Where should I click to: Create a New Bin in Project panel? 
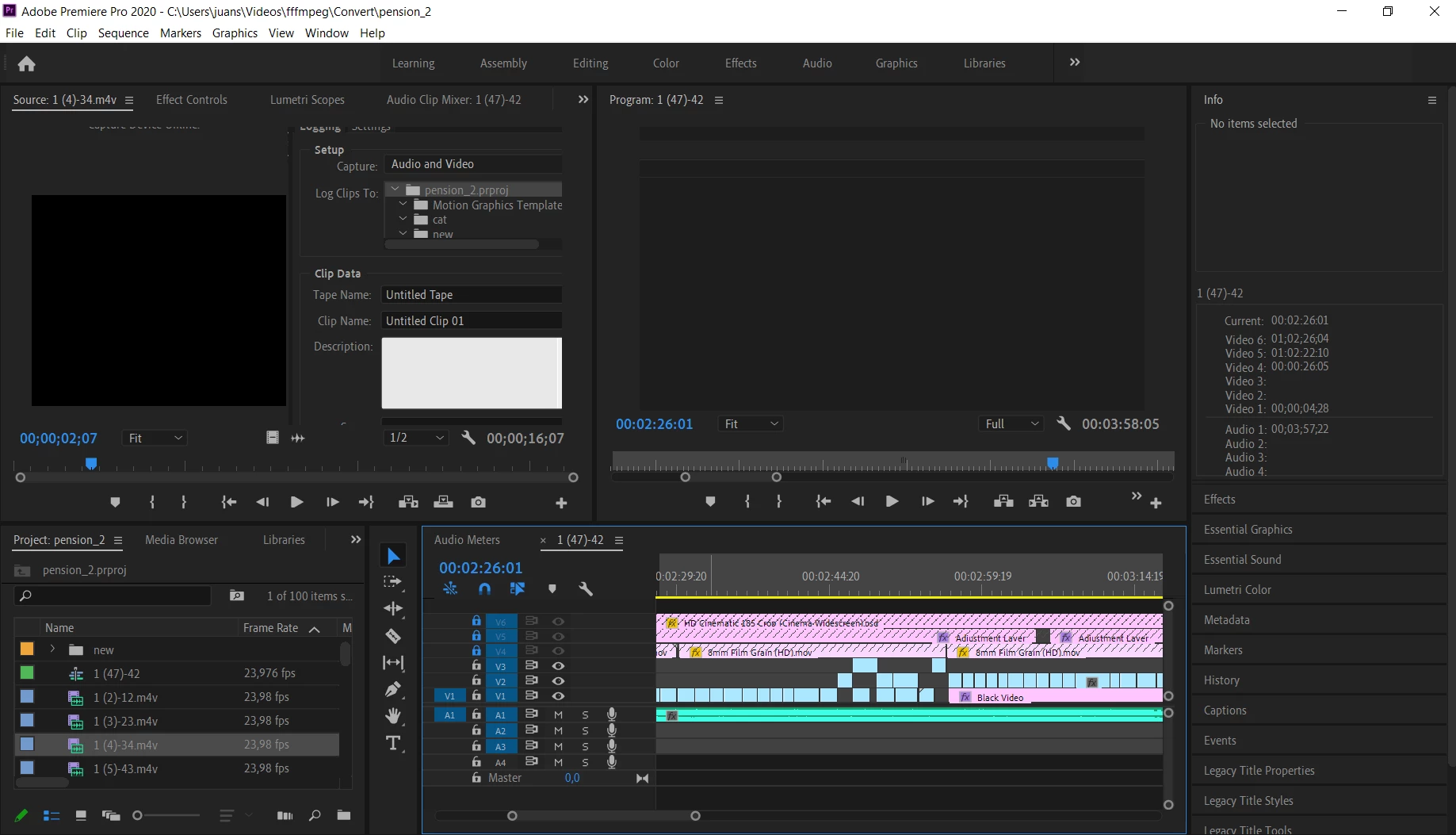click(344, 815)
